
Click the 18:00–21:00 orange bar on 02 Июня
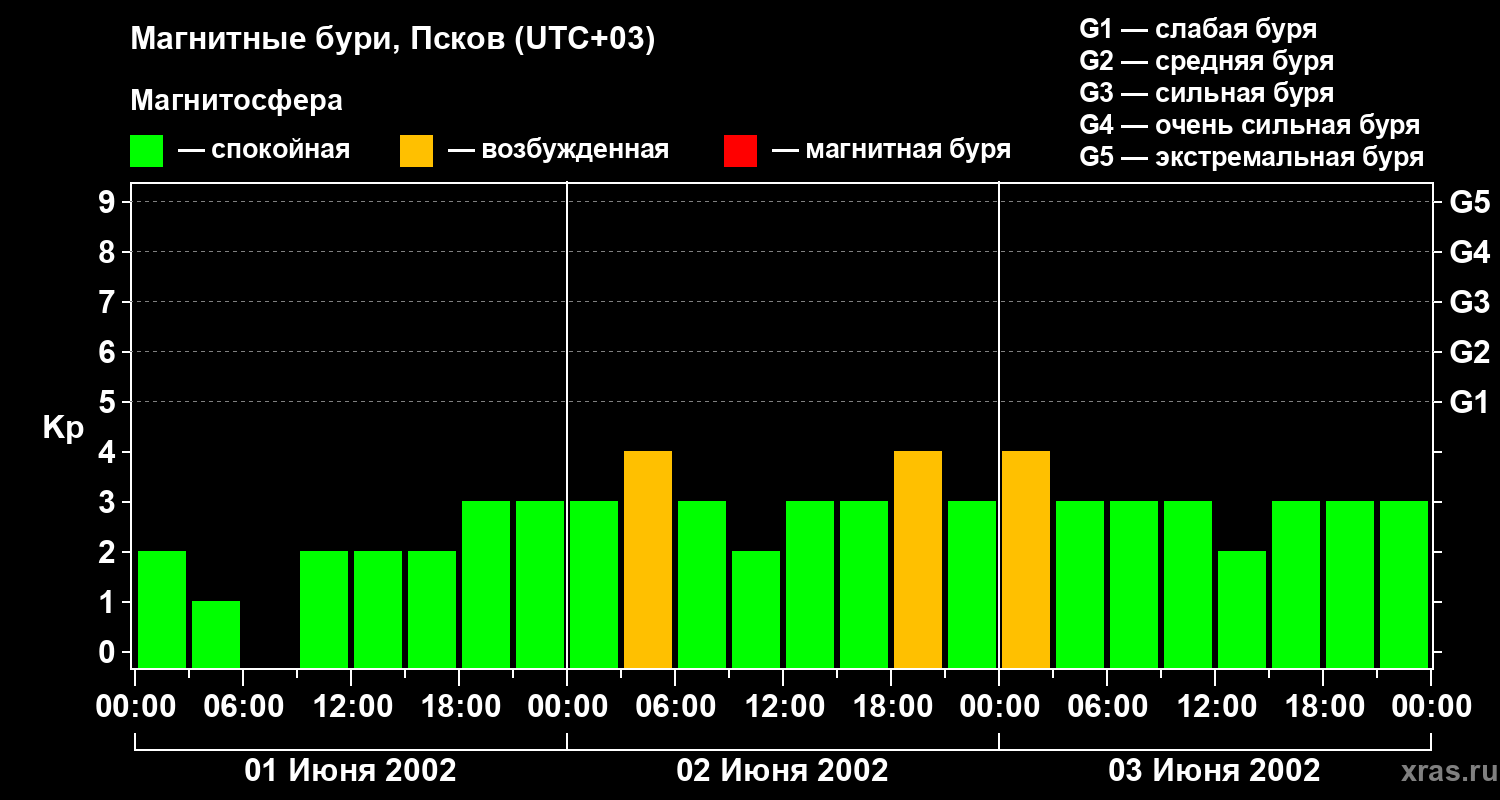(918, 559)
